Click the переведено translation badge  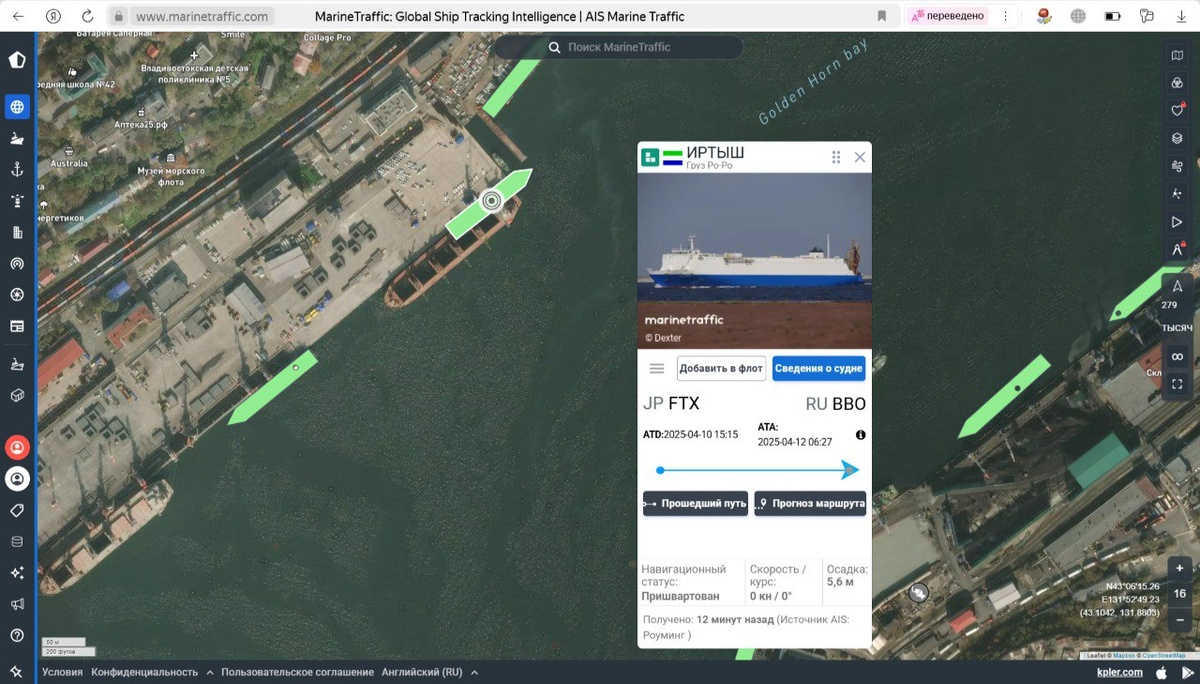pos(947,16)
